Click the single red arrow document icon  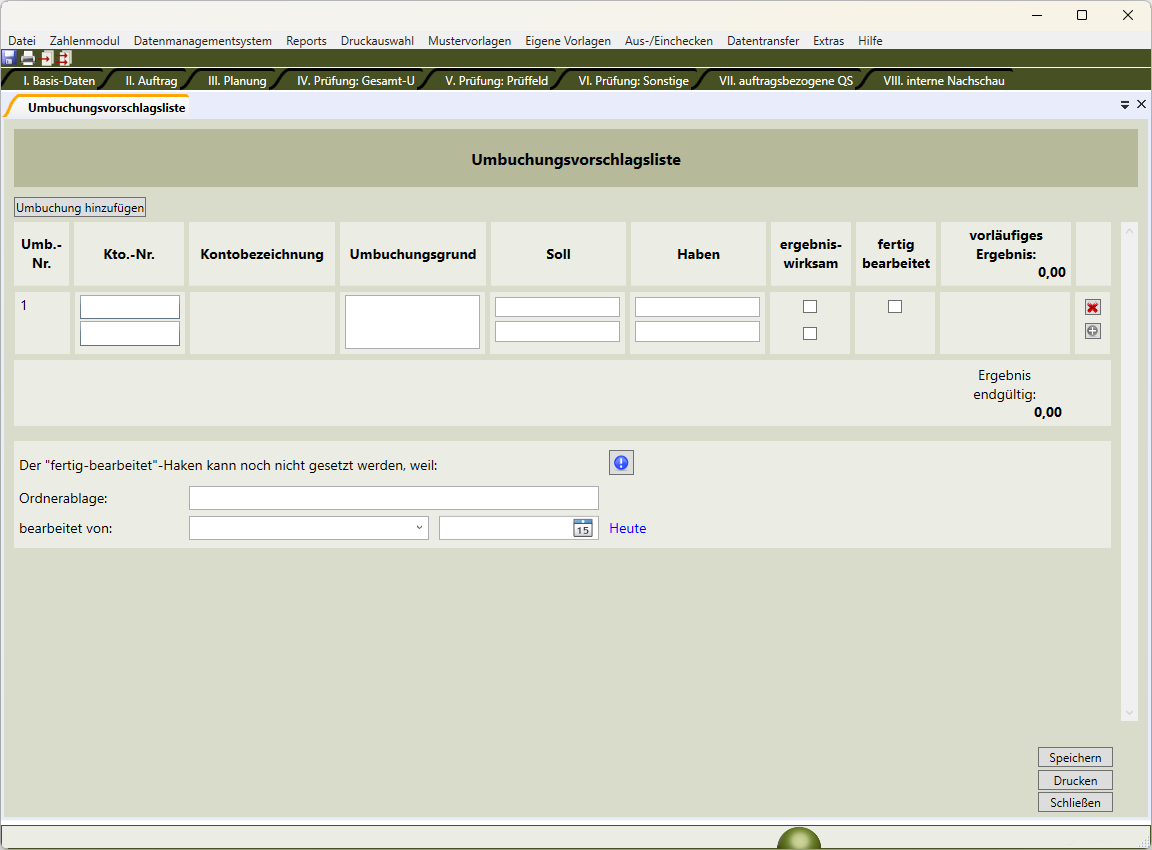click(46, 58)
